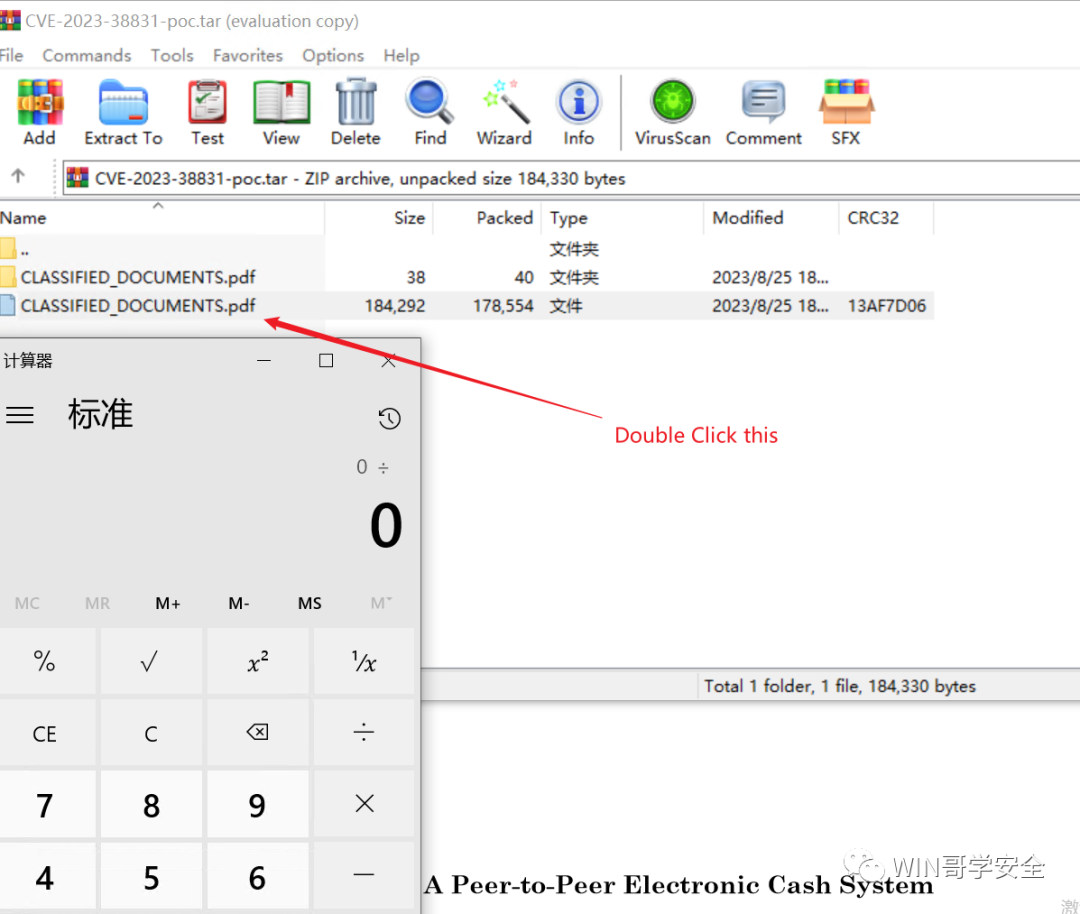The height and width of the screenshot is (914, 1080).
Task: Click the Delete trash can icon
Action: click(355, 112)
